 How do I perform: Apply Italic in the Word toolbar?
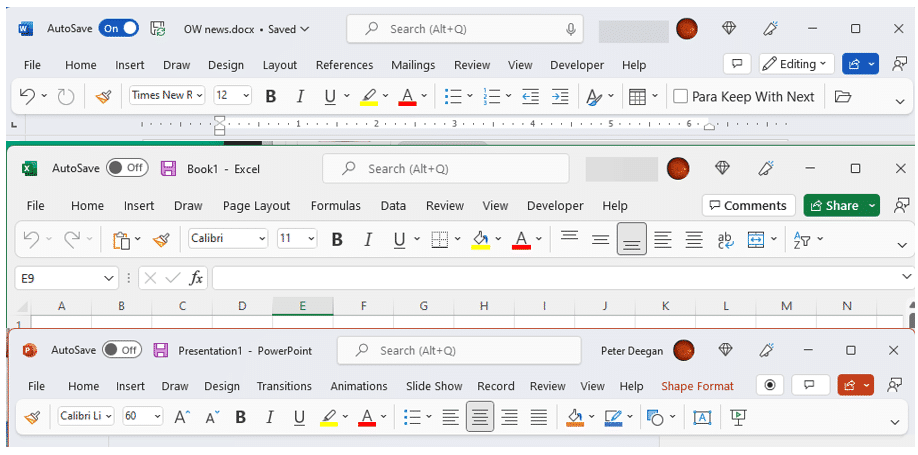tap(300, 97)
